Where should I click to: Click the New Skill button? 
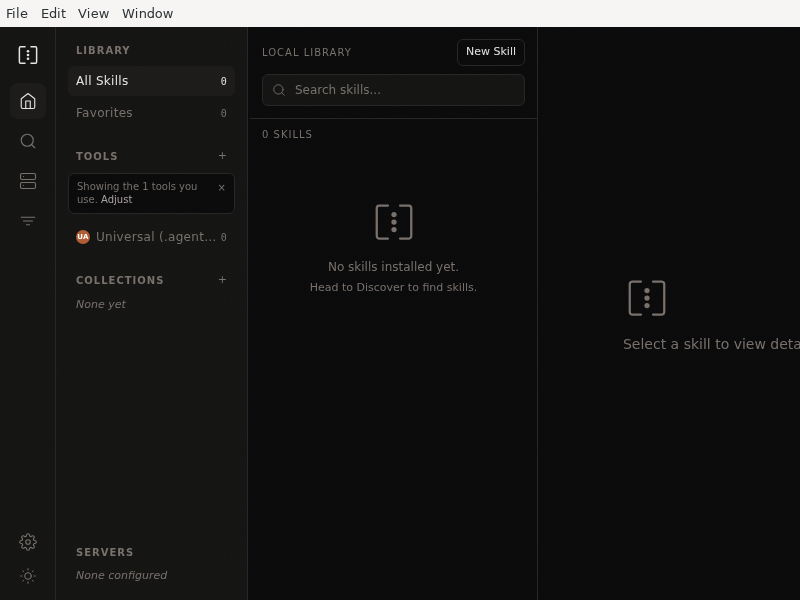click(x=491, y=52)
